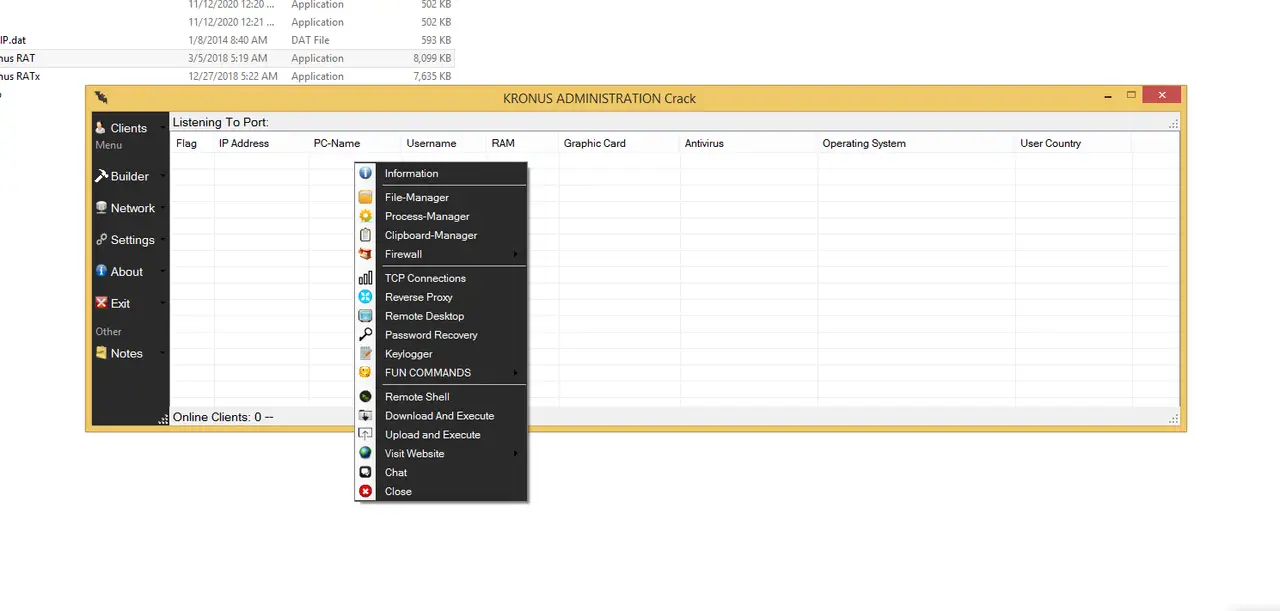Expand the FUN COMMANDS submenu
Image resolution: width=1280 pixels, height=611 pixels.
point(516,373)
